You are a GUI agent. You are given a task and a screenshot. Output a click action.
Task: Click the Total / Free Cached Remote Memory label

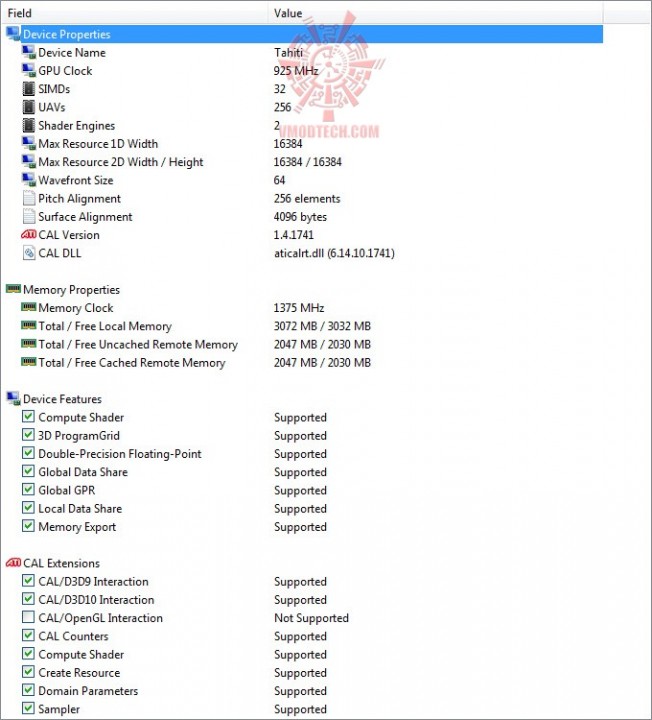point(132,363)
